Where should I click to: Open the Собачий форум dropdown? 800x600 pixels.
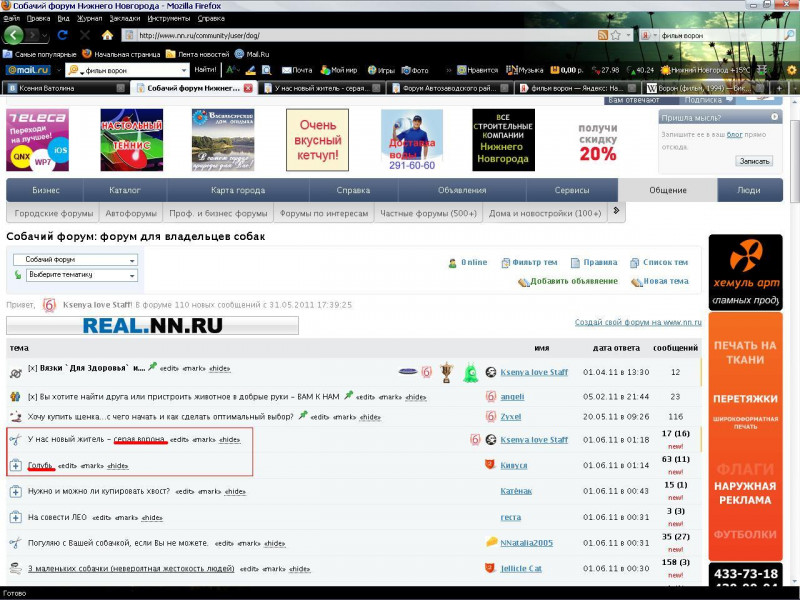tap(75, 259)
